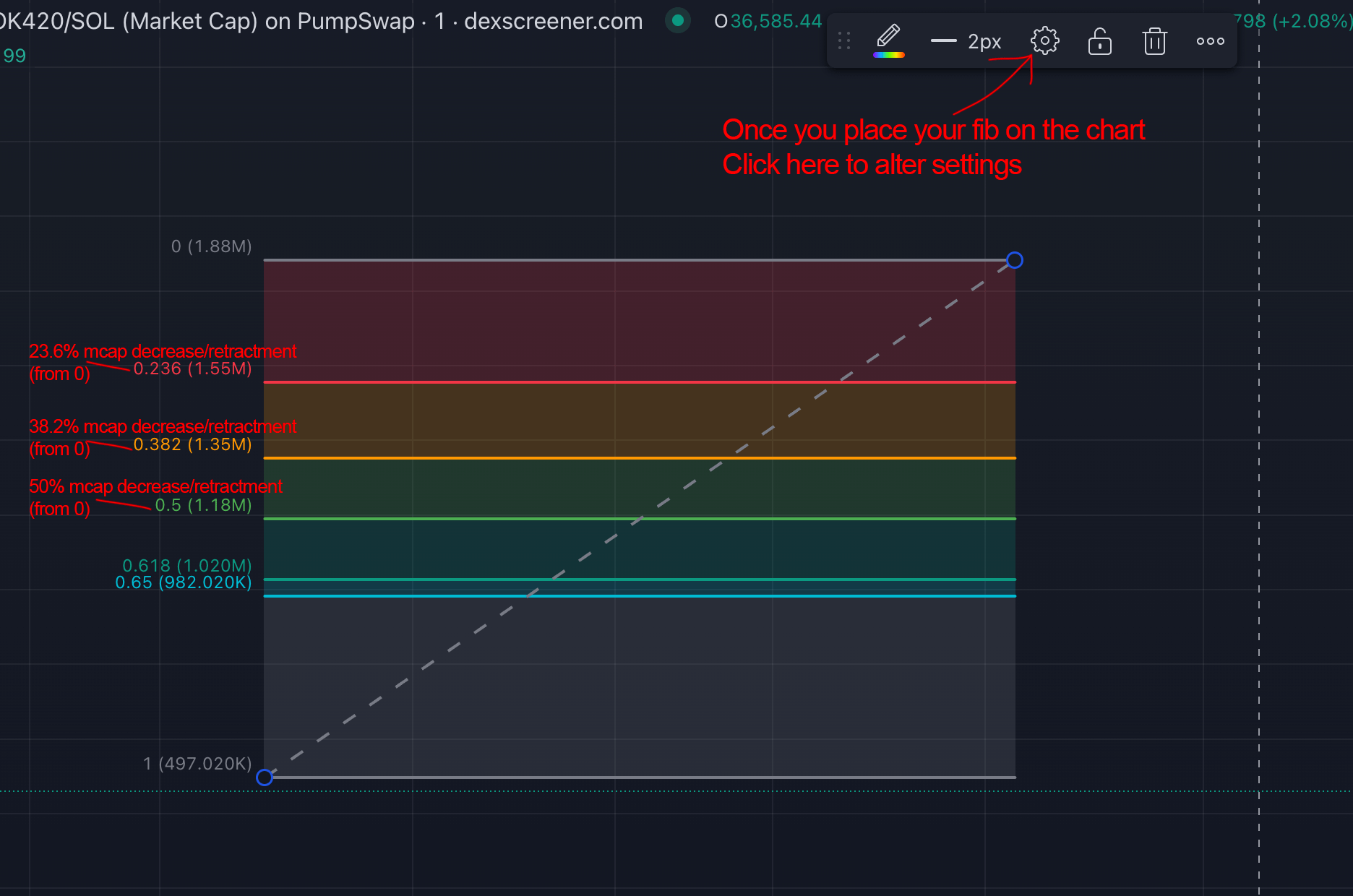Open the fib retracement settings gear

1044,41
